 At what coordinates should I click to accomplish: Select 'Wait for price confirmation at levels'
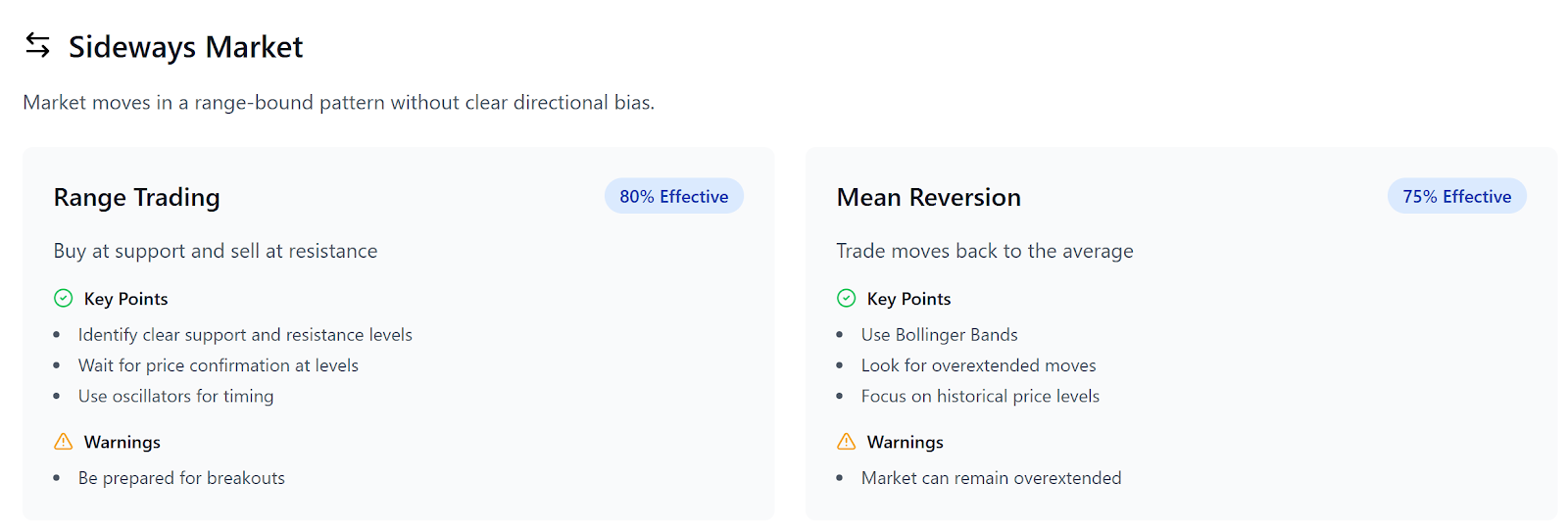point(219,365)
